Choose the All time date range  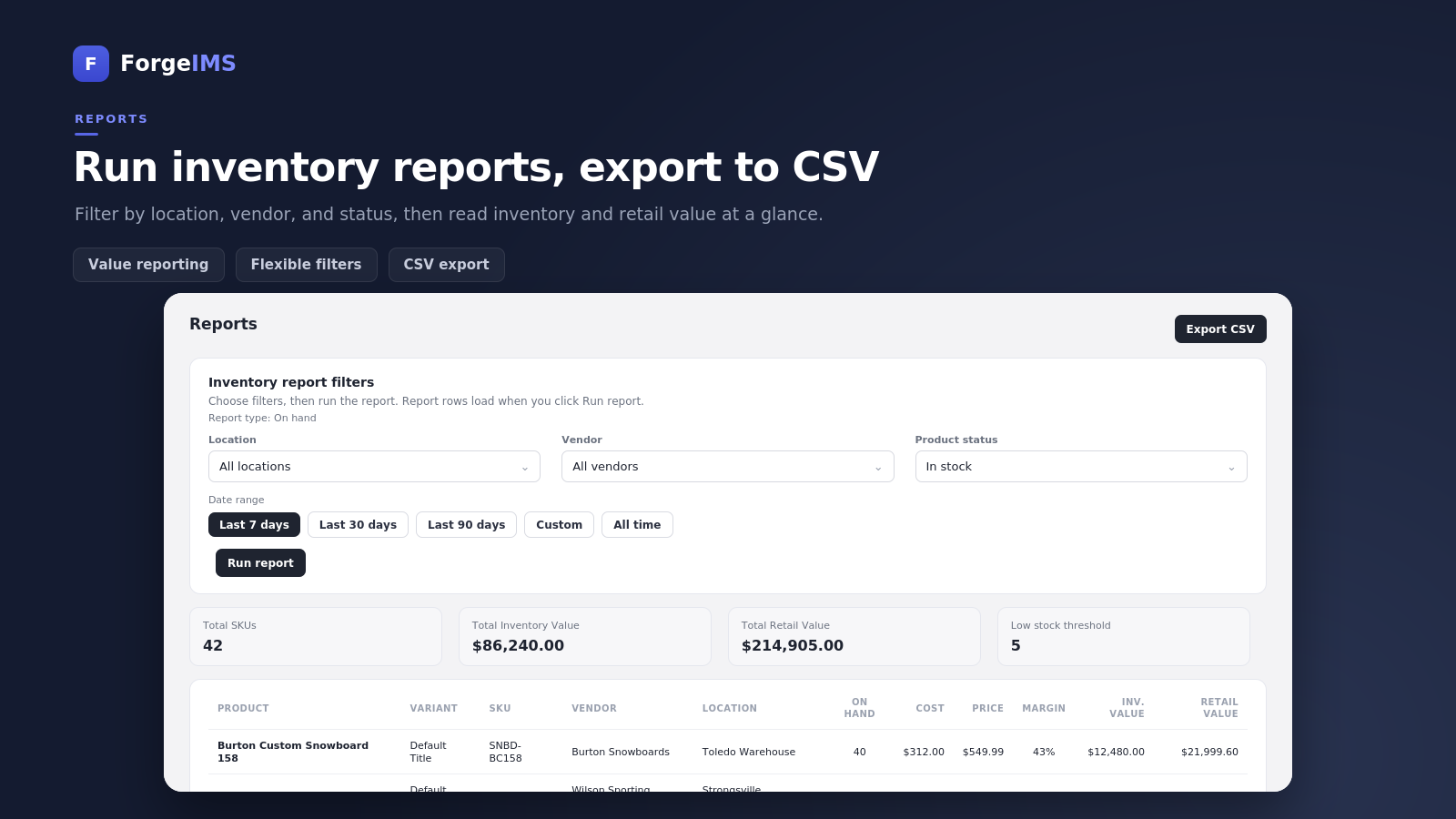pyautogui.click(x=637, y=525)
